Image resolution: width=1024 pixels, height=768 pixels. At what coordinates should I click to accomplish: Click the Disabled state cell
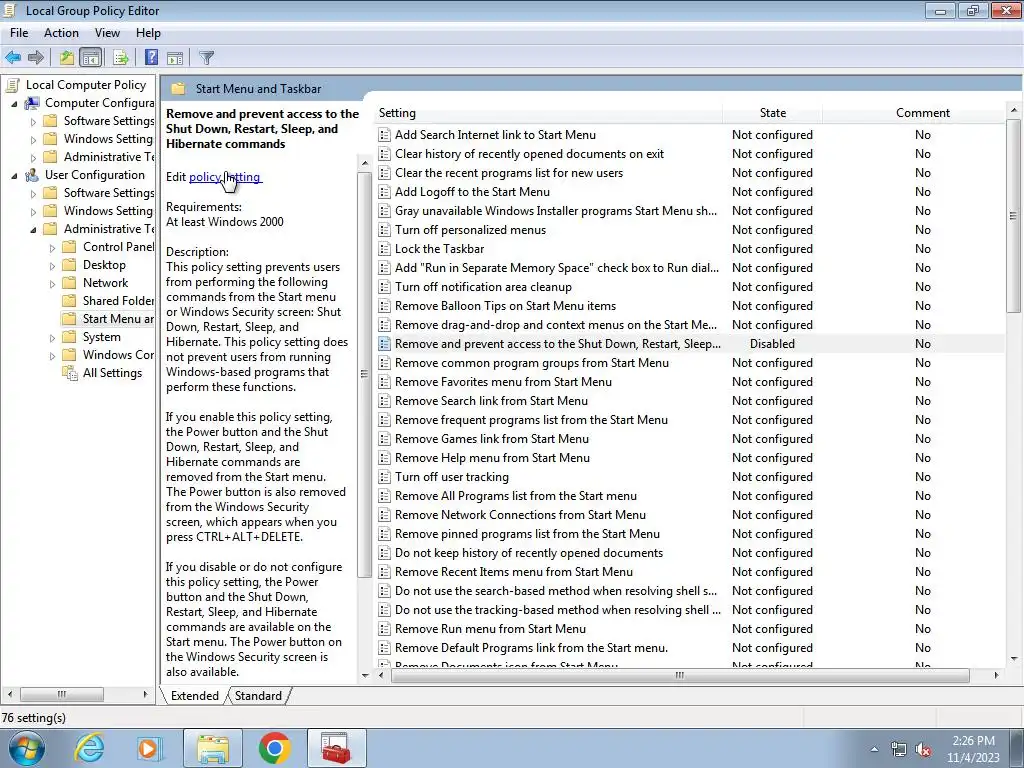[773, 344]
